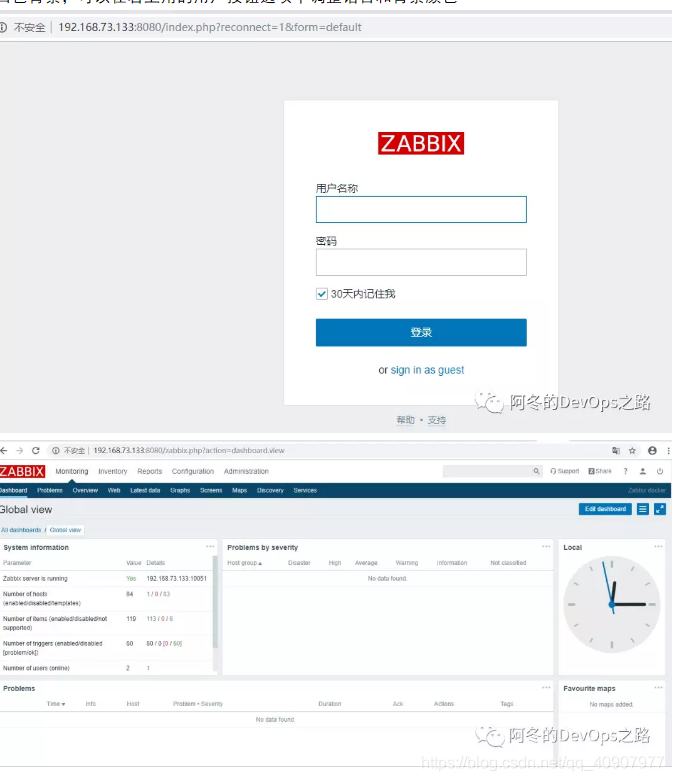Open the user profile icon in Zabbix header
This screenshot has height=781, width=674.
643,471
